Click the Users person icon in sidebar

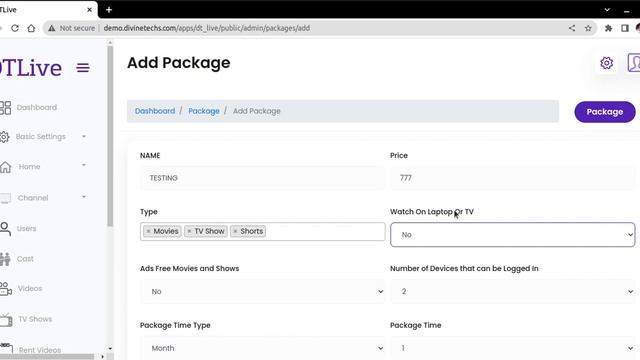5,229
